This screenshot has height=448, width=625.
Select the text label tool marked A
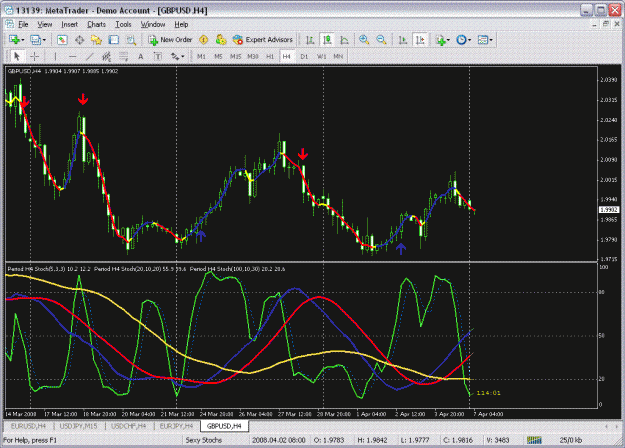coord(141,57)
